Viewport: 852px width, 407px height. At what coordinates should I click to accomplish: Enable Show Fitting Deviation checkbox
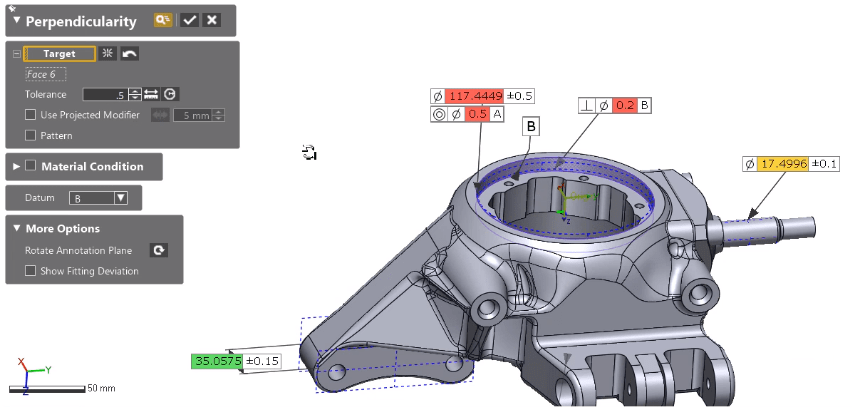[x=31, y=271]
